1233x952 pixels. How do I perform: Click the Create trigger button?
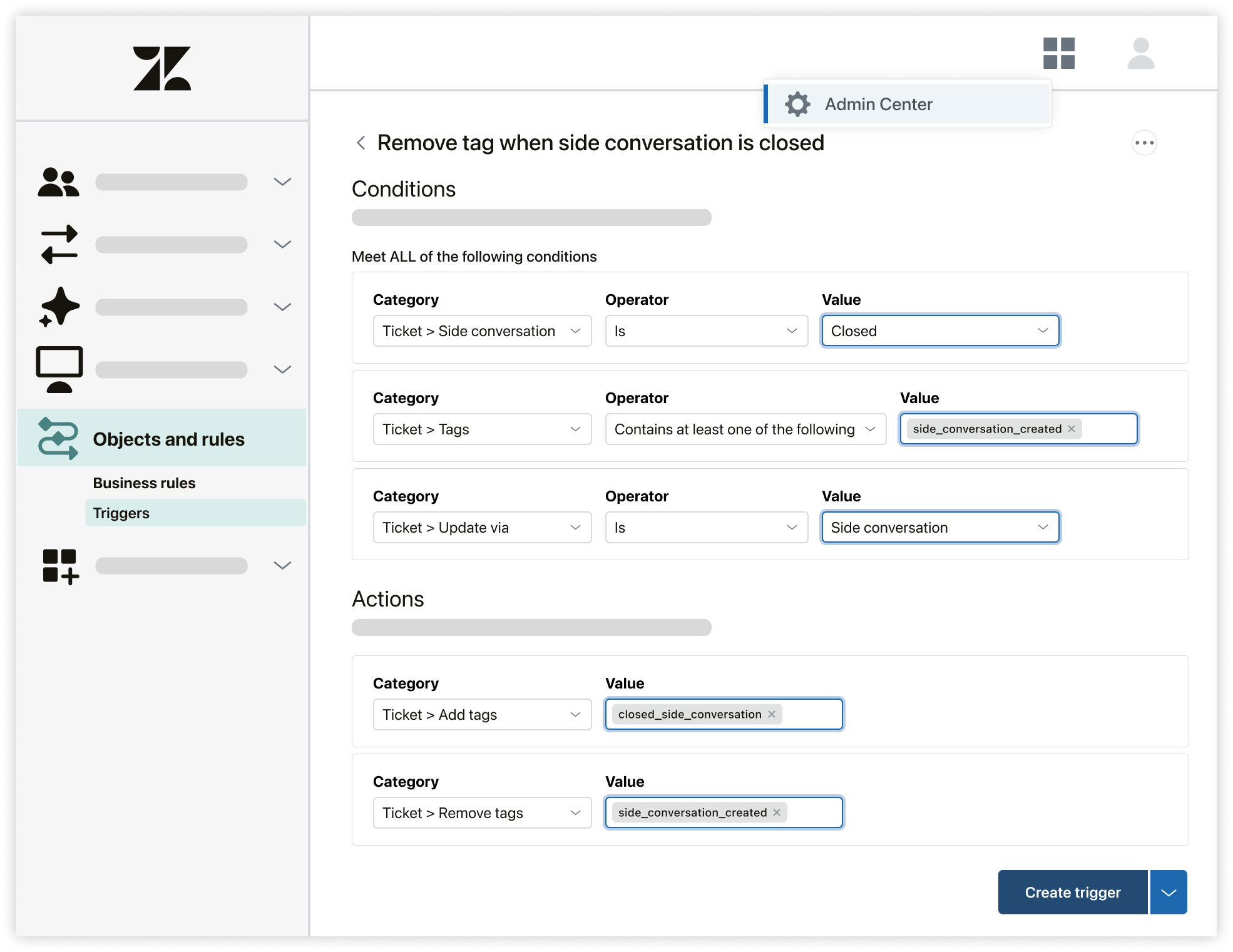[x=1072, y=893]
